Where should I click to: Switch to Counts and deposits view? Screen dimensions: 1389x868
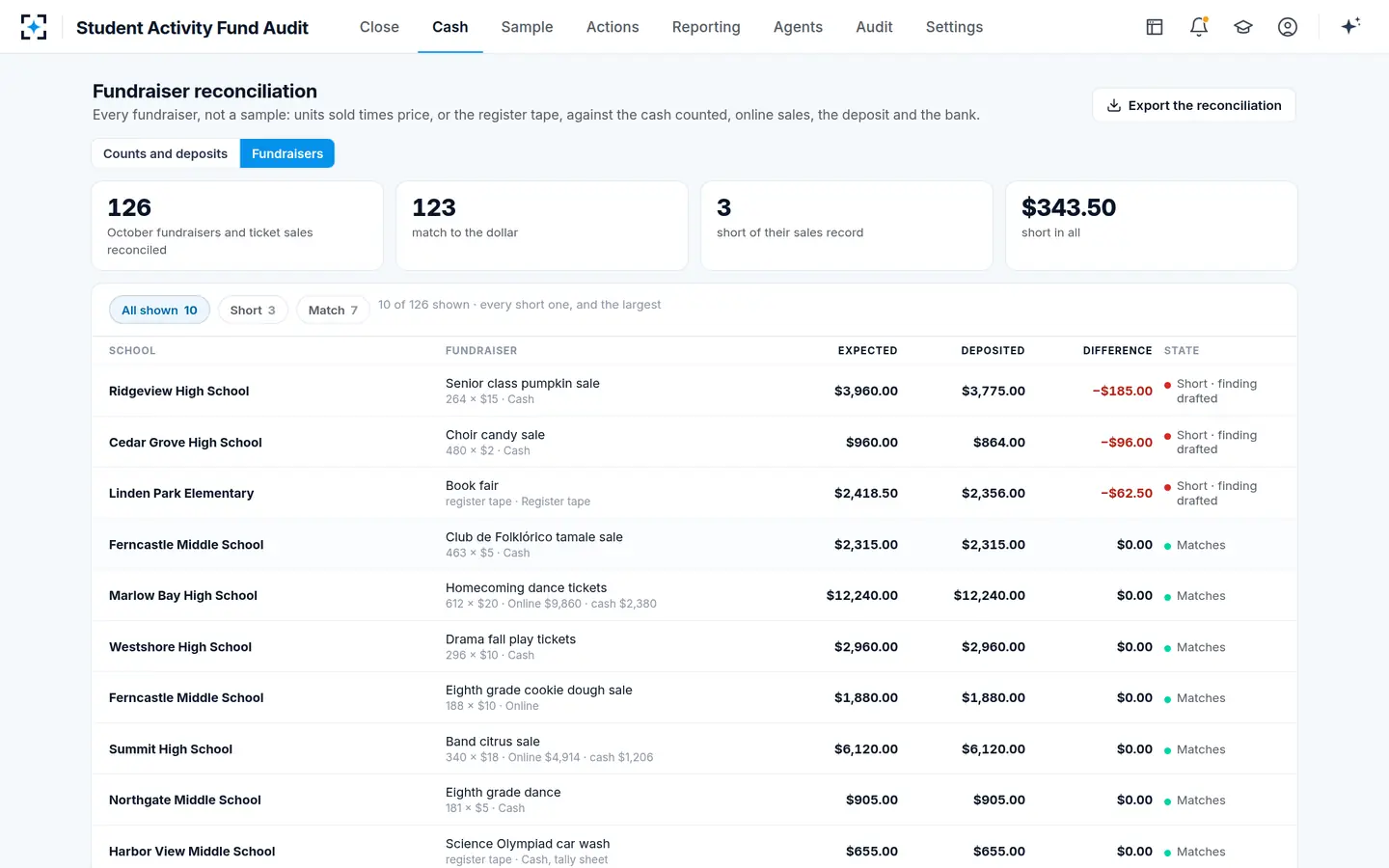click(x=166, y=153)
